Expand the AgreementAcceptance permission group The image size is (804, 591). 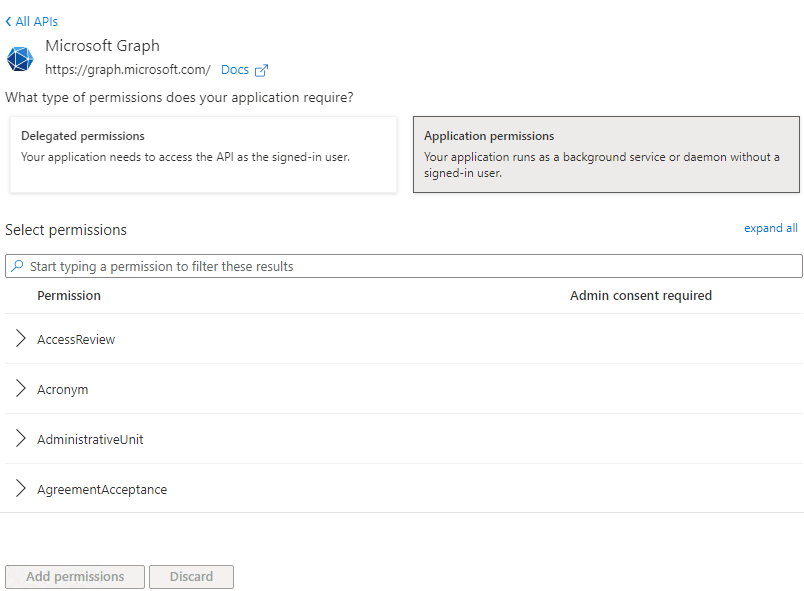click(20, 488)
